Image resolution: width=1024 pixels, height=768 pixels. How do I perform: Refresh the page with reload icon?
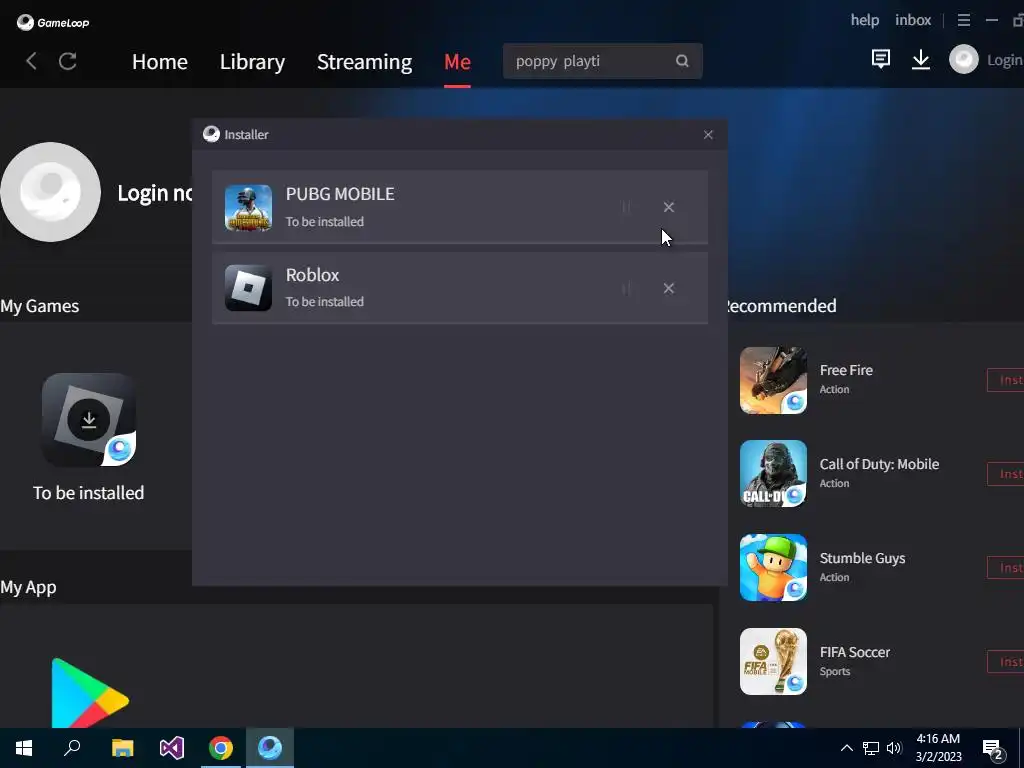pyautogui.click(x=68, y=61)
